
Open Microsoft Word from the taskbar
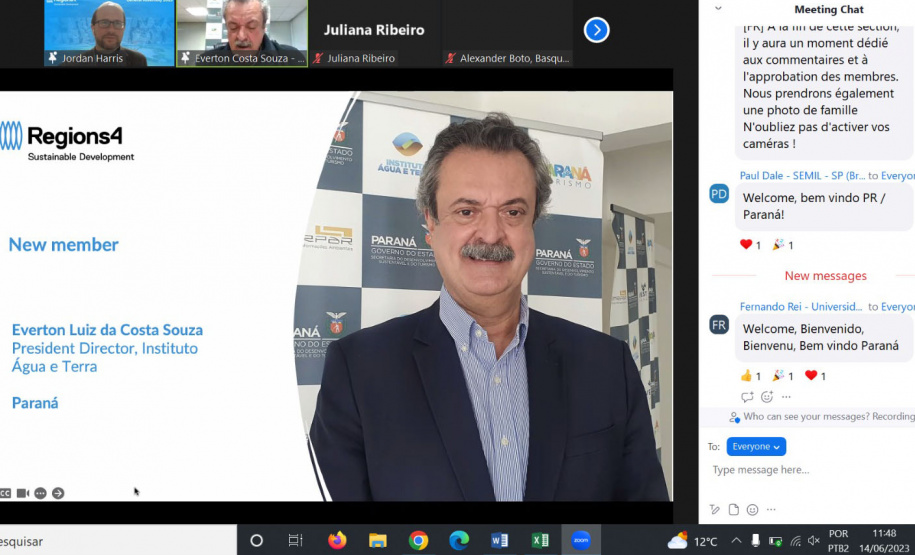coord(499,541)
